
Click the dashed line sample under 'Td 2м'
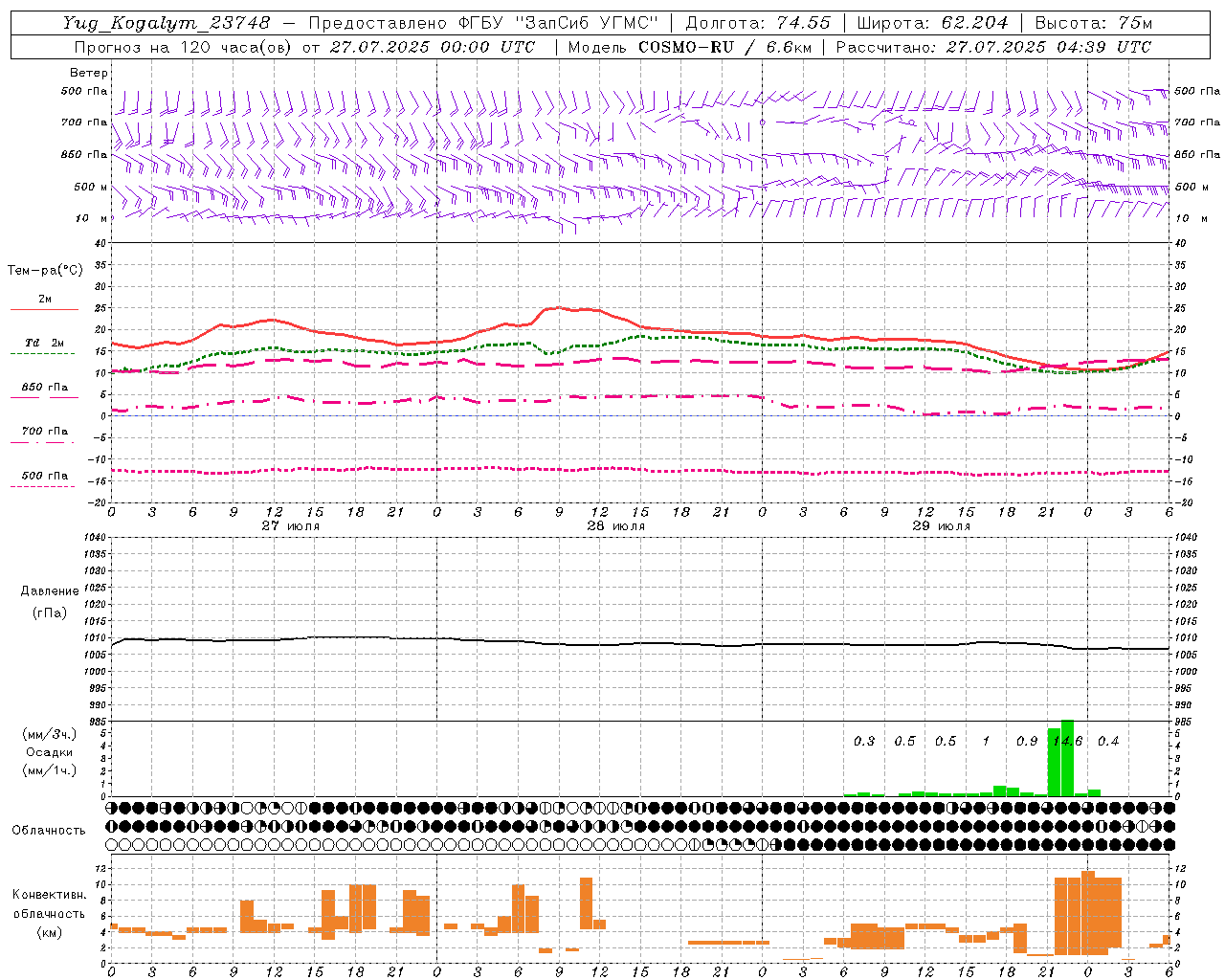pyautogui.click(x=42, y=354)
